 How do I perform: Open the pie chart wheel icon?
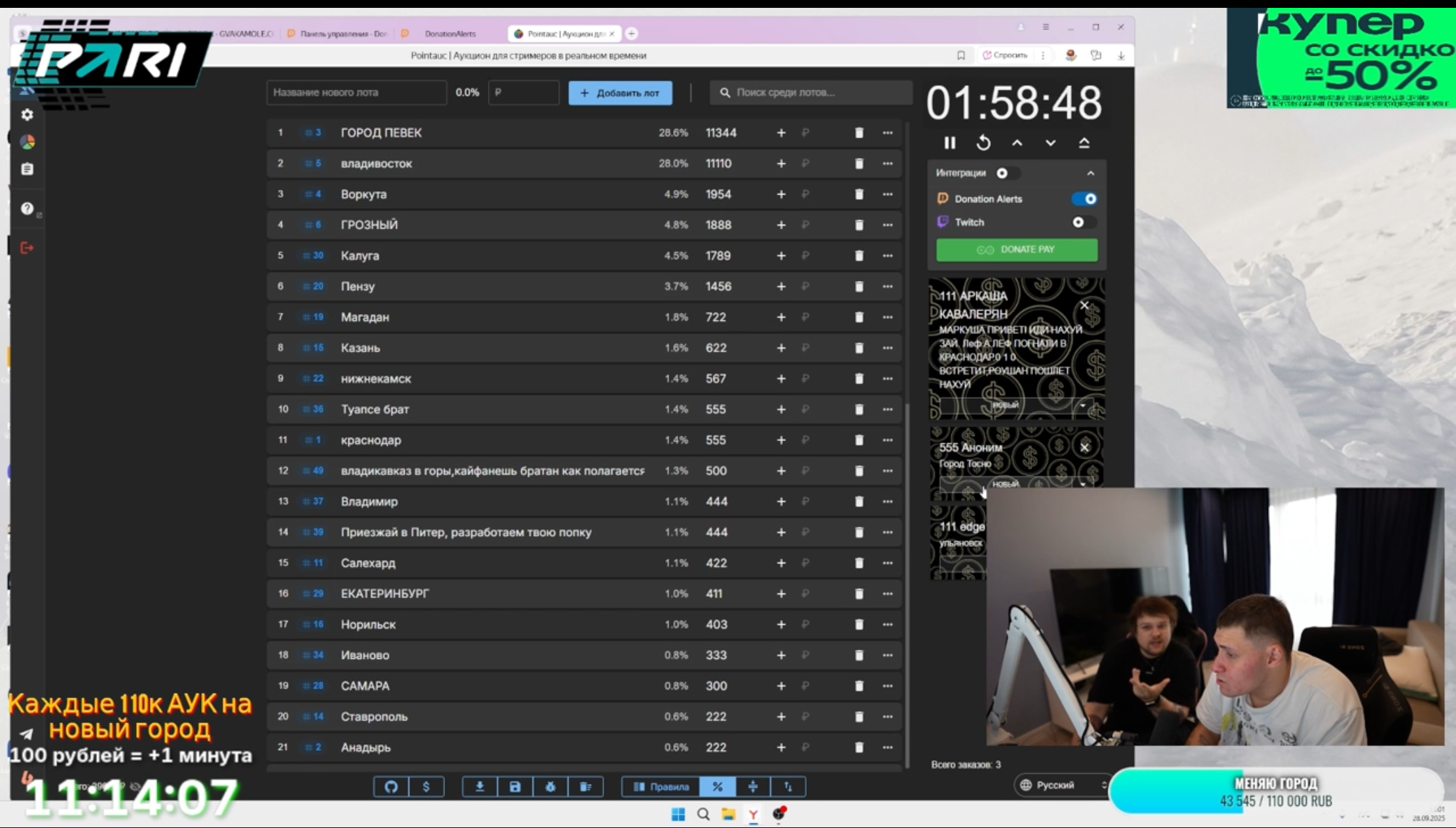(x=27, y=141)
